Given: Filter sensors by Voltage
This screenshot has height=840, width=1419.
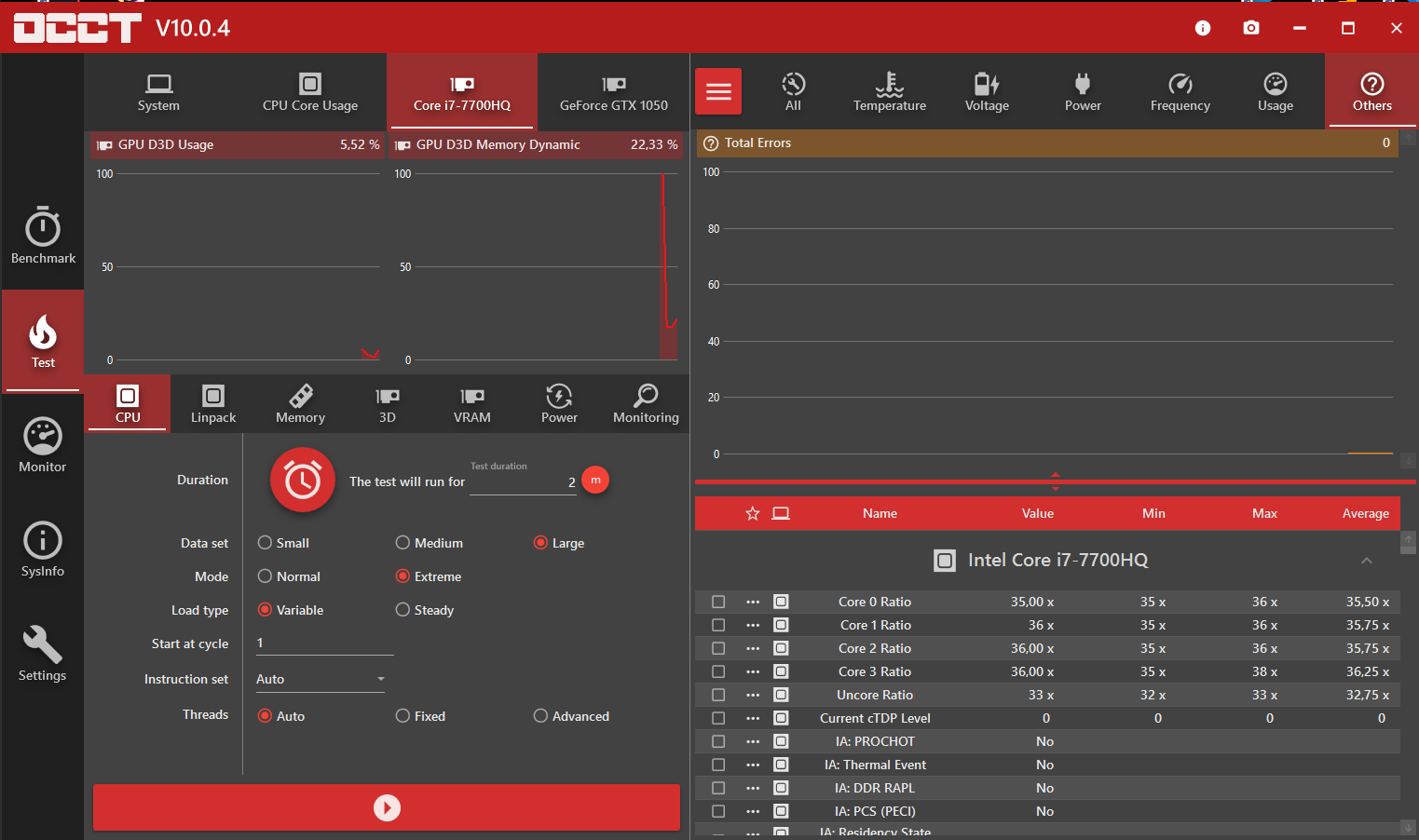Looking at the screenshot, I should (987, 91).
